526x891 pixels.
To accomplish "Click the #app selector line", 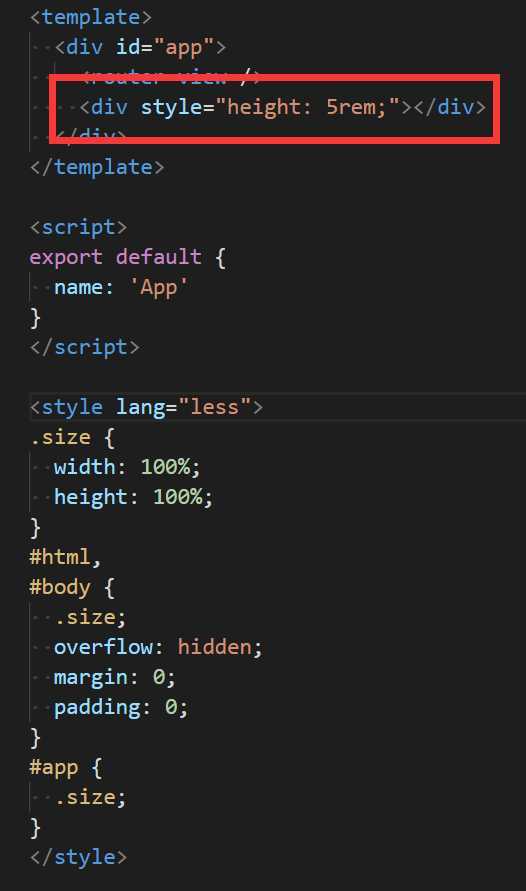I will (66, 768).
